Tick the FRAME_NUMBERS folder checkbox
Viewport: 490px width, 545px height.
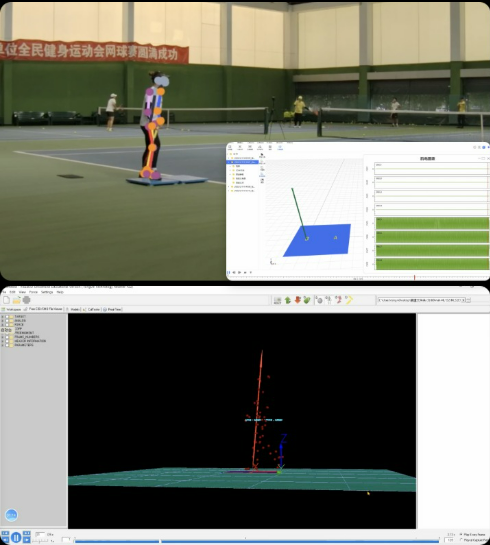(x=7, y=337)
